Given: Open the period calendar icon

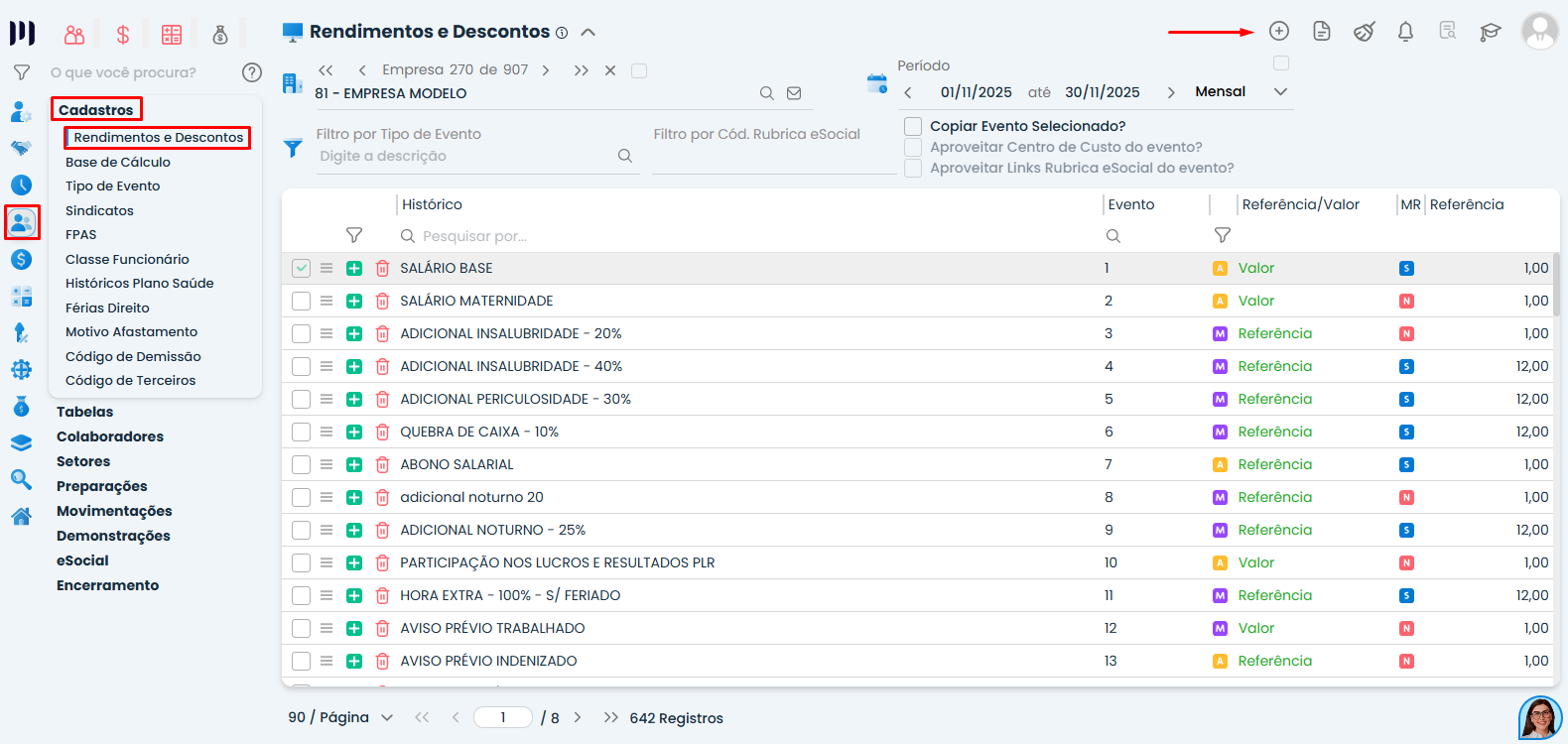Looking at the screenshot, I should click(876, 84).
